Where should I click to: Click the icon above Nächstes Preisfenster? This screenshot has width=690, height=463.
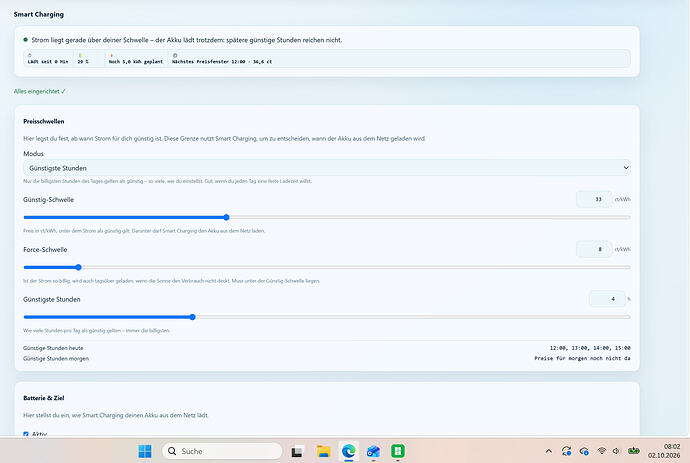coord(175,55)
